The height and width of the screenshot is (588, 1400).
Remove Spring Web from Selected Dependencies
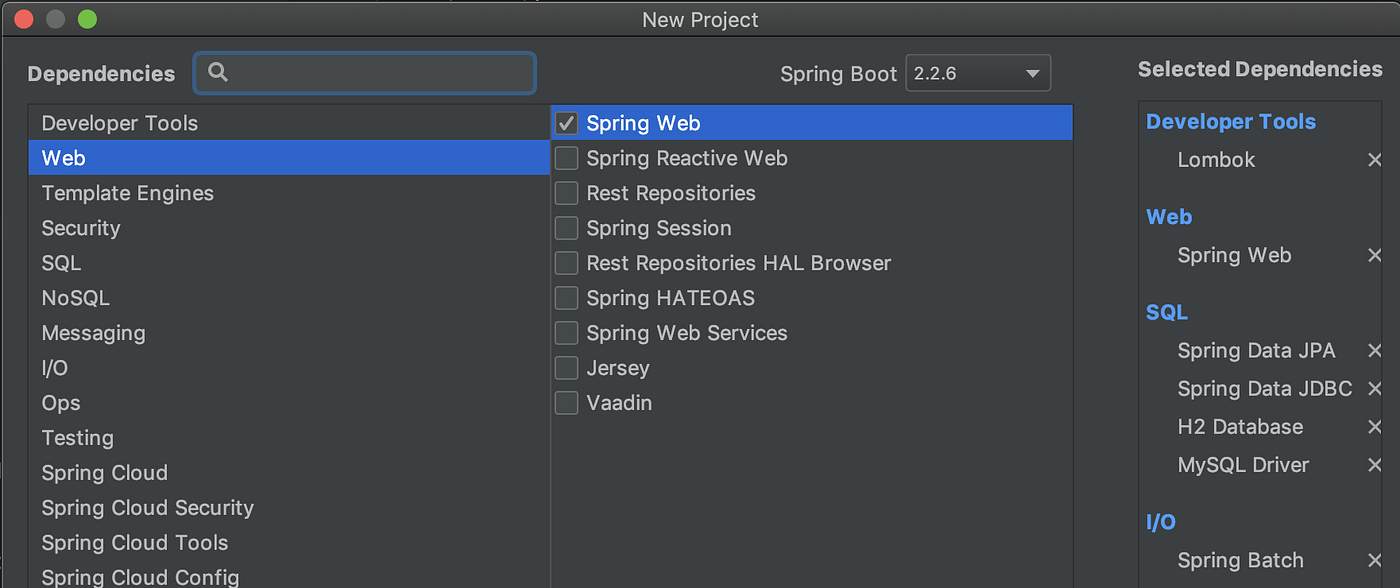tap(1375, 256)
